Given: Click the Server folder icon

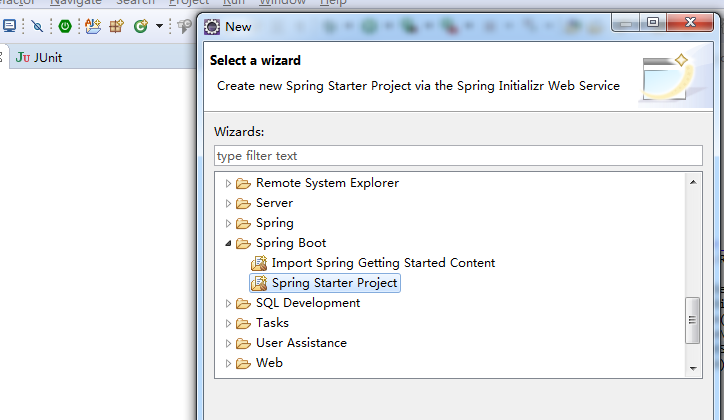Looking at the screenshot, I should (243, 204).
